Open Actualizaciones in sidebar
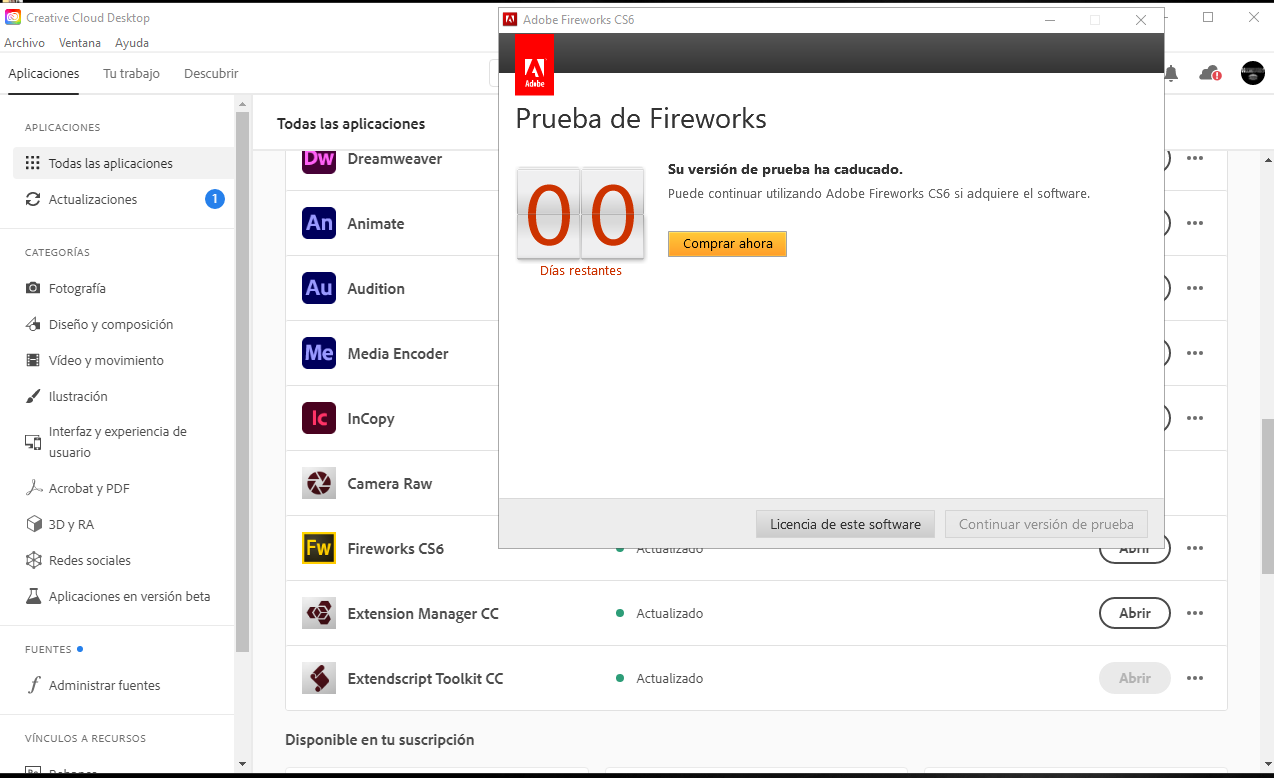Image resolution: width=1274 pixels, height=778 pixels. pos(123,199)
